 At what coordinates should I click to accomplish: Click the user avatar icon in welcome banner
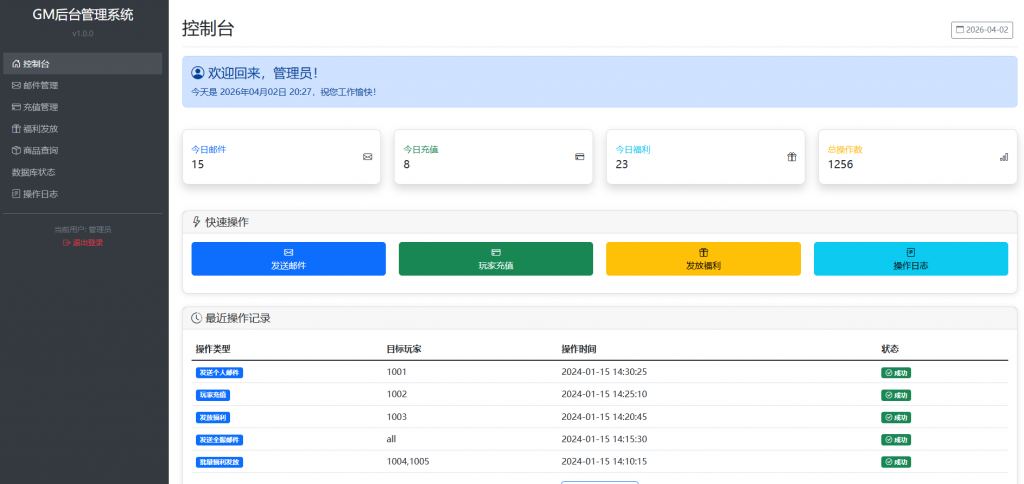point(197,73)
